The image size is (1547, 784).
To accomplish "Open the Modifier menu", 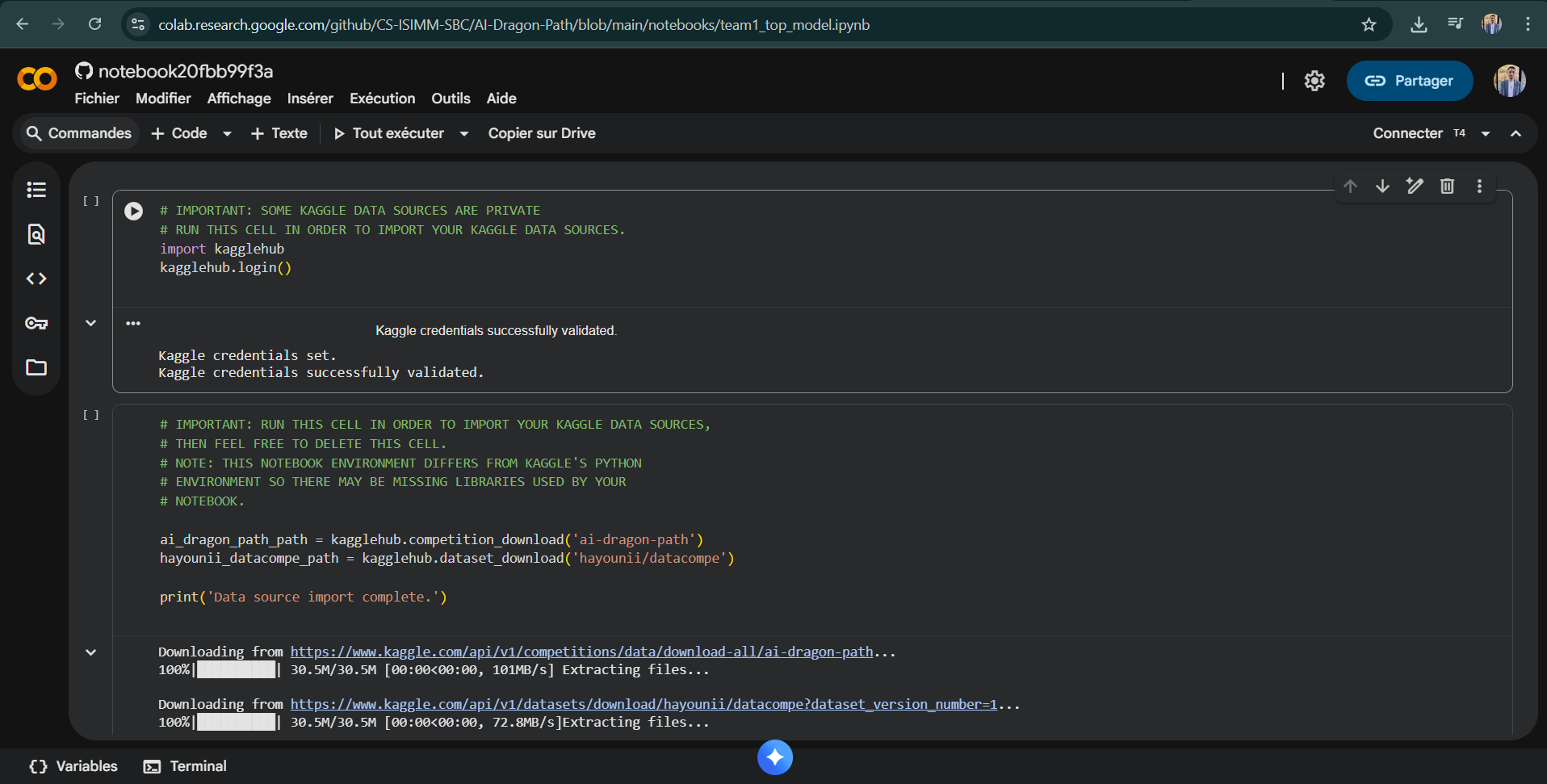I will pos(163,99).
